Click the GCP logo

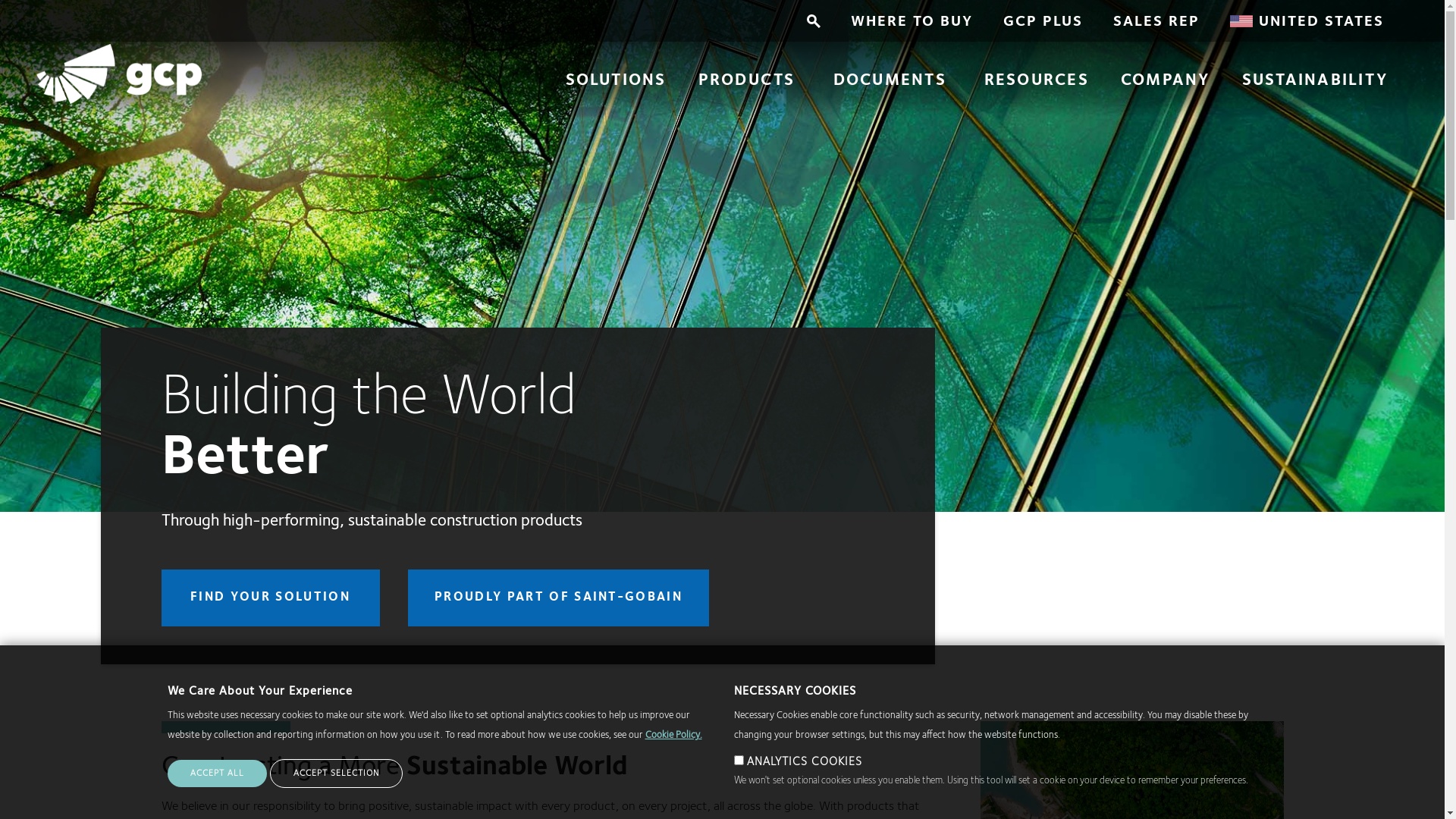pos(119,74)
